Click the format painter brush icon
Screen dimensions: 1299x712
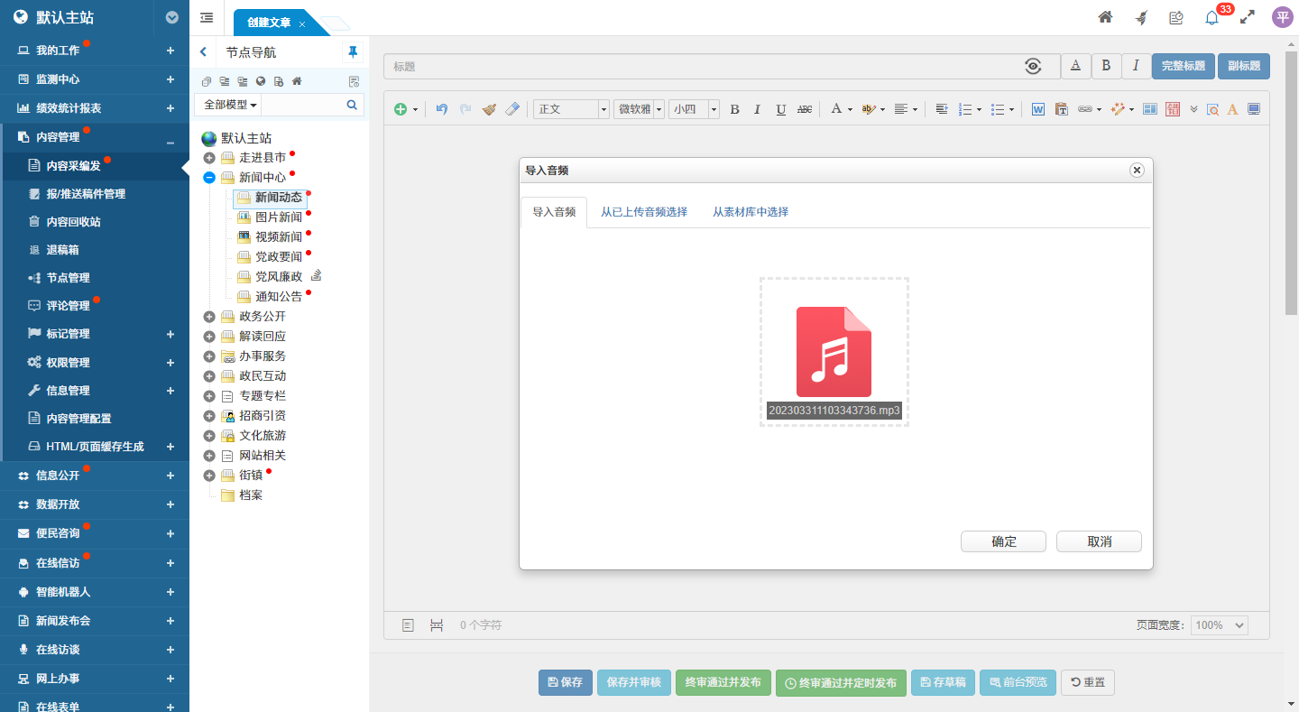tap(489, 109)
